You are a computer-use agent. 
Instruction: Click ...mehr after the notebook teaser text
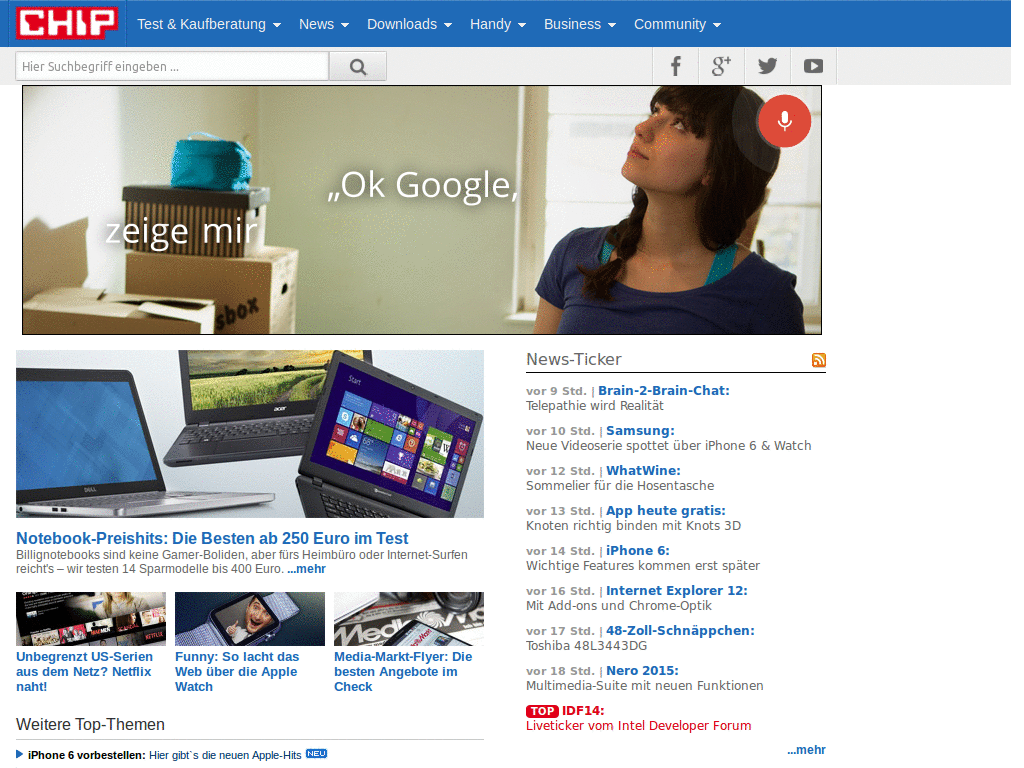click(306, 569)
